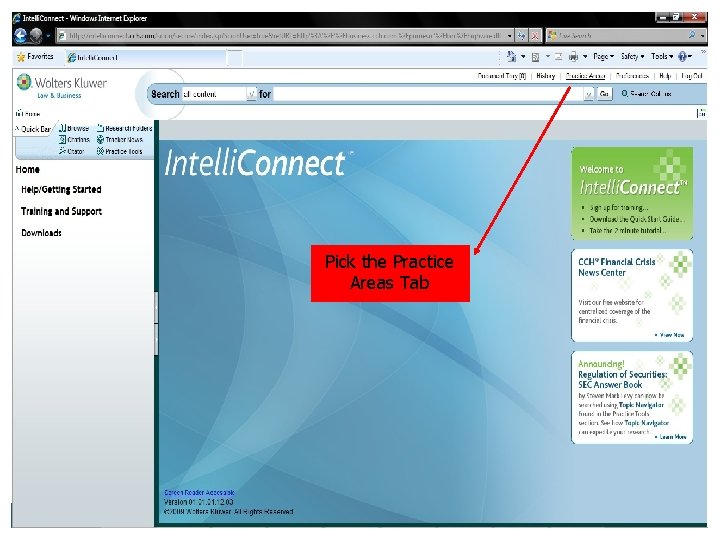Click the red Stop loading icon
Viewport: 720px width, 540px height.
(x=535, y=35)
